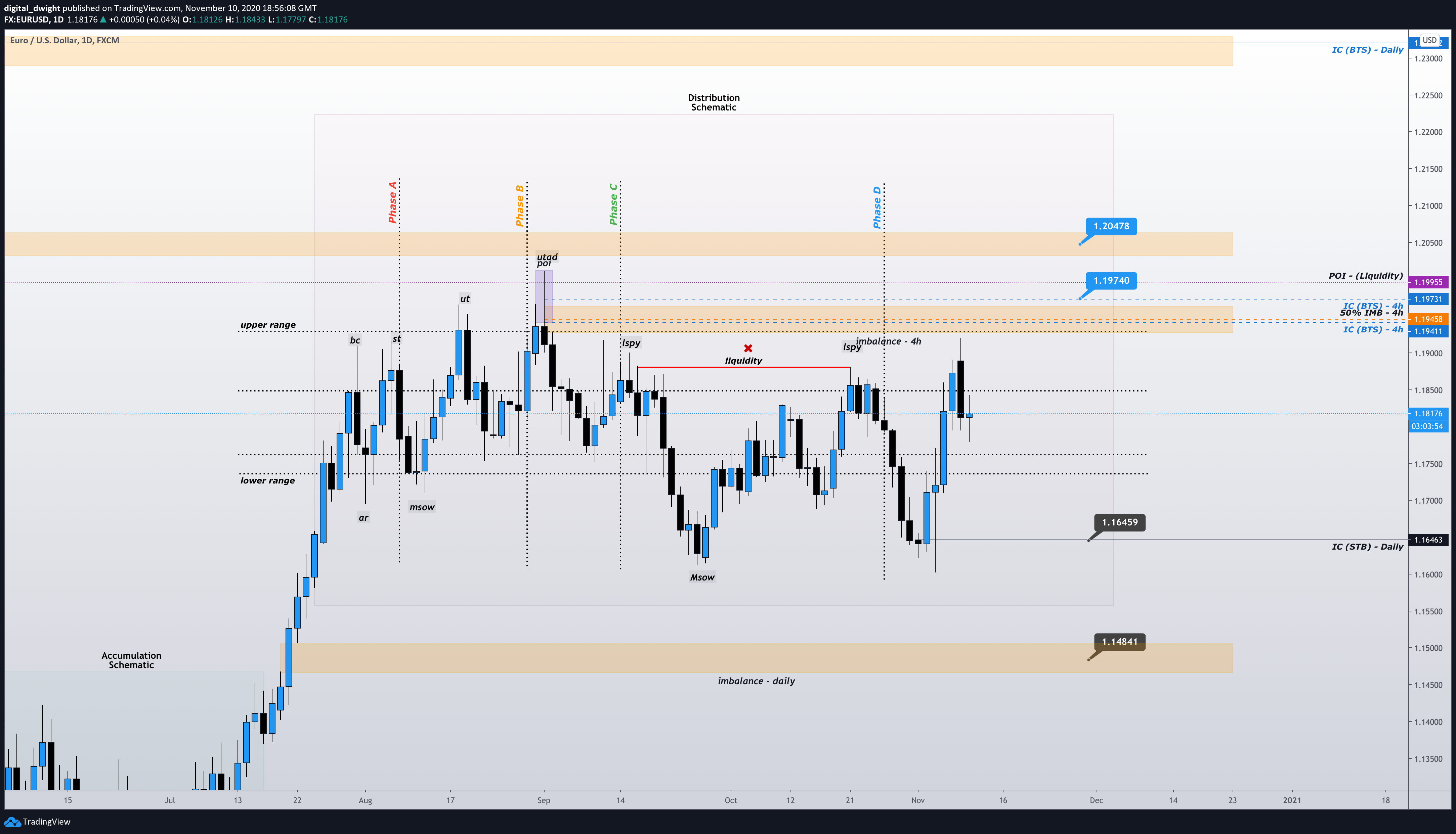
Task: Click the lower 'IC (BTS) - 4h' label
Action: pos(1373,329)
